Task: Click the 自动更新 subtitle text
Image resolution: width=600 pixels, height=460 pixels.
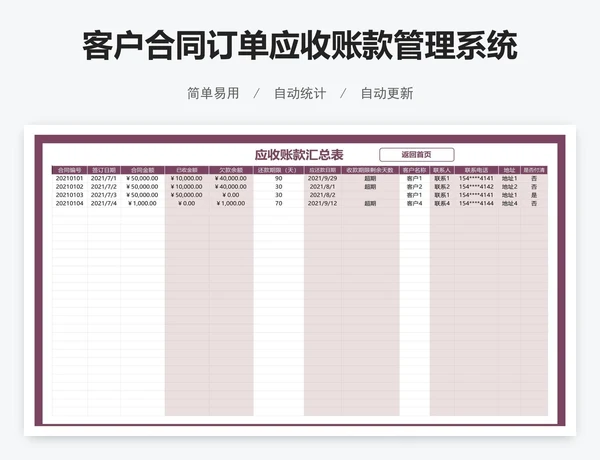Action: coord(387,93)
